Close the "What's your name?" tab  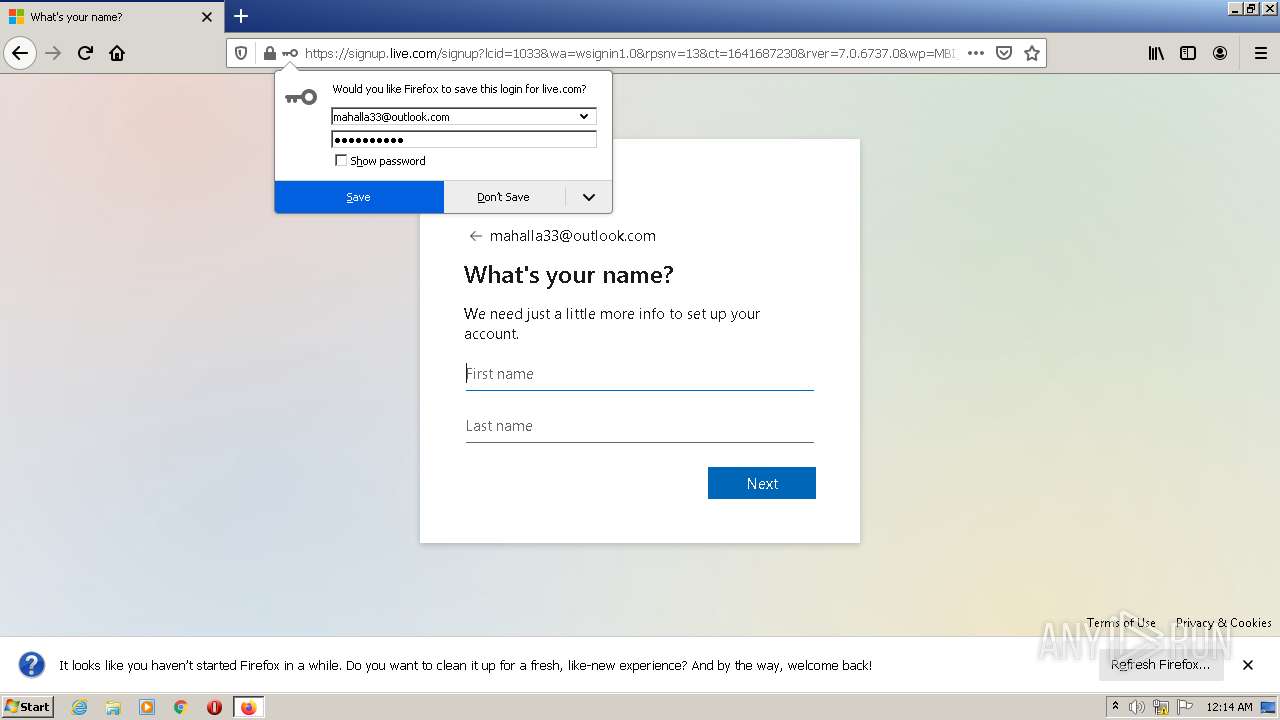click(207, 17)
